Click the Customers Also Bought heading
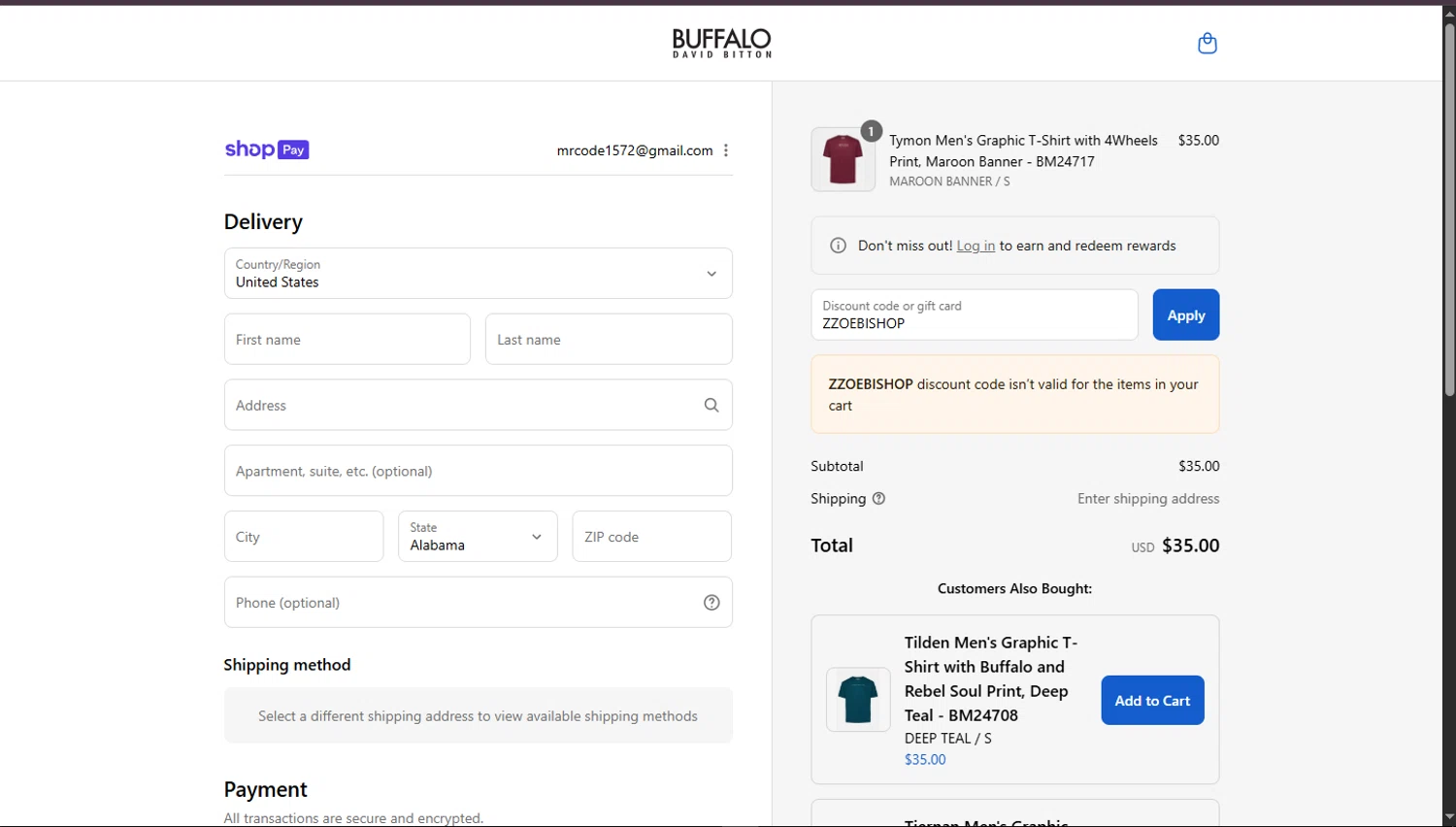 pos(1014,588)
